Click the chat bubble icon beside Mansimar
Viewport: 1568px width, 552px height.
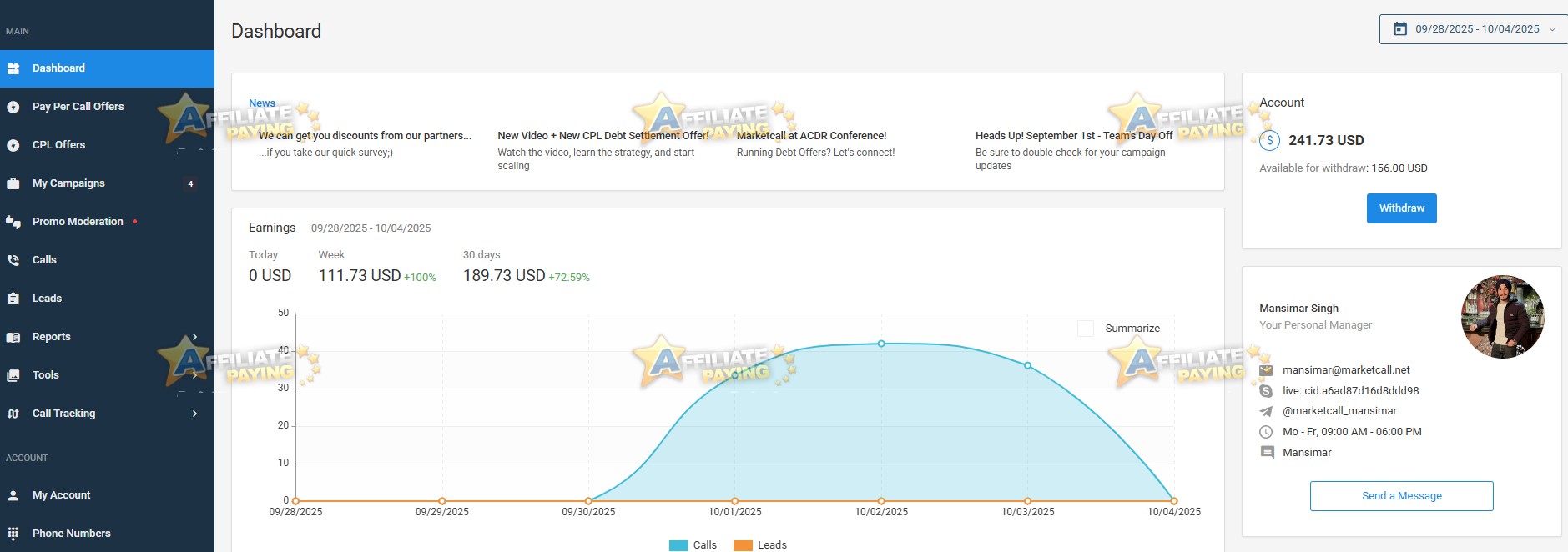[1267, 453]
